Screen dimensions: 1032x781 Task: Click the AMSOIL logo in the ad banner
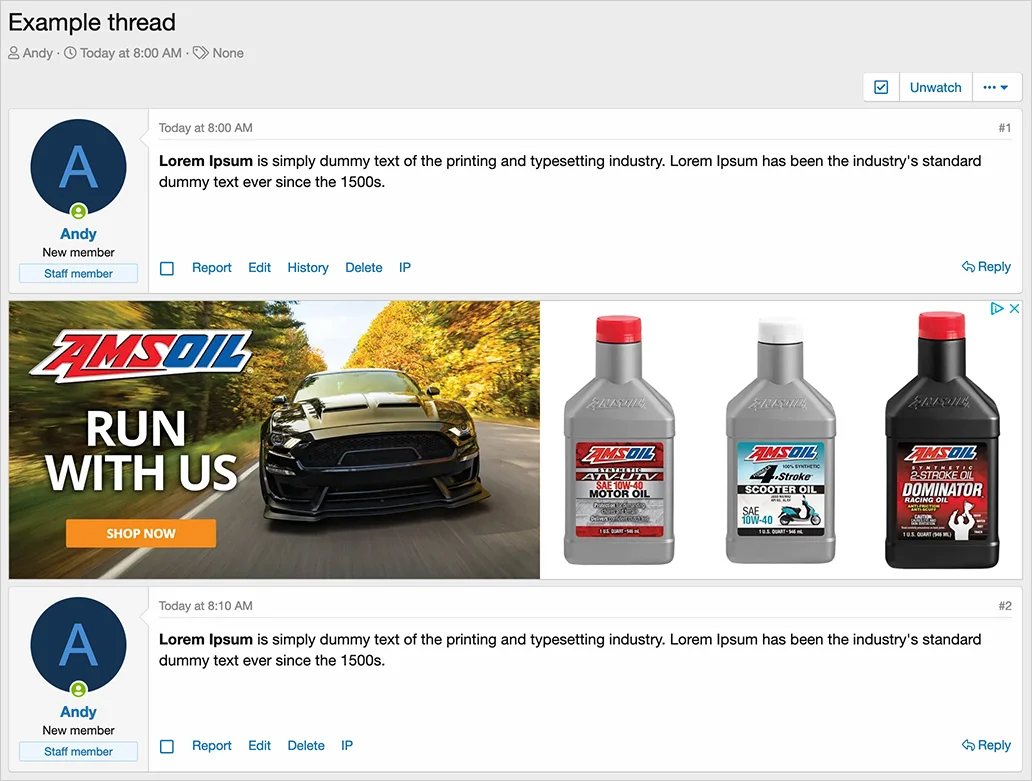pos(141,356)
